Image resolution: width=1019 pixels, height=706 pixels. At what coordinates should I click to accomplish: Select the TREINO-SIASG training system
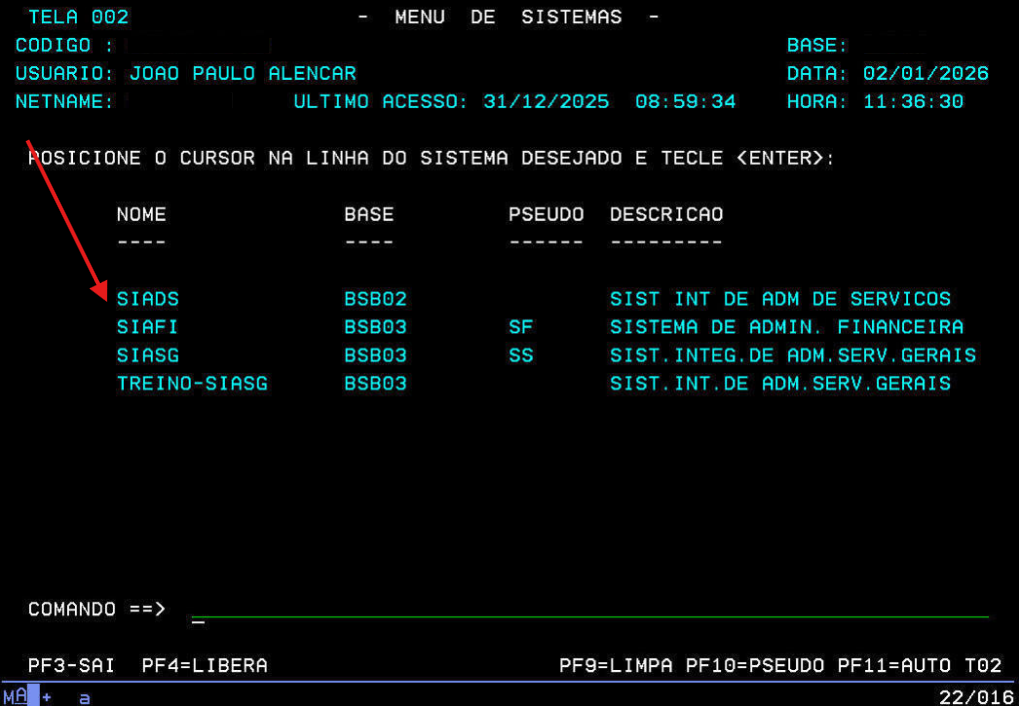[x=192, y=383]
